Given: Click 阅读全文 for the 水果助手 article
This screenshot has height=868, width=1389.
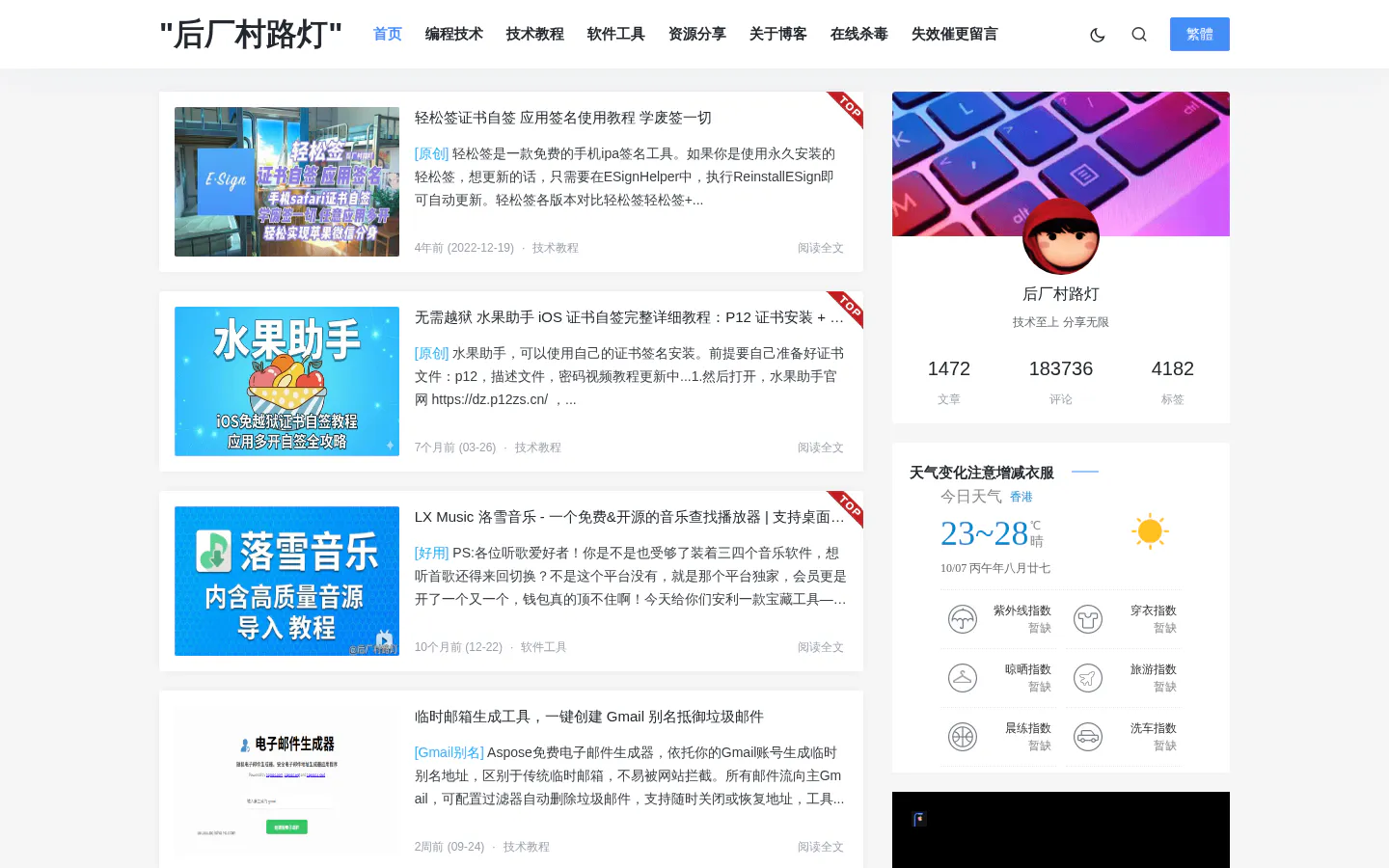Looking at the screenshot, I should coord(821,448).
